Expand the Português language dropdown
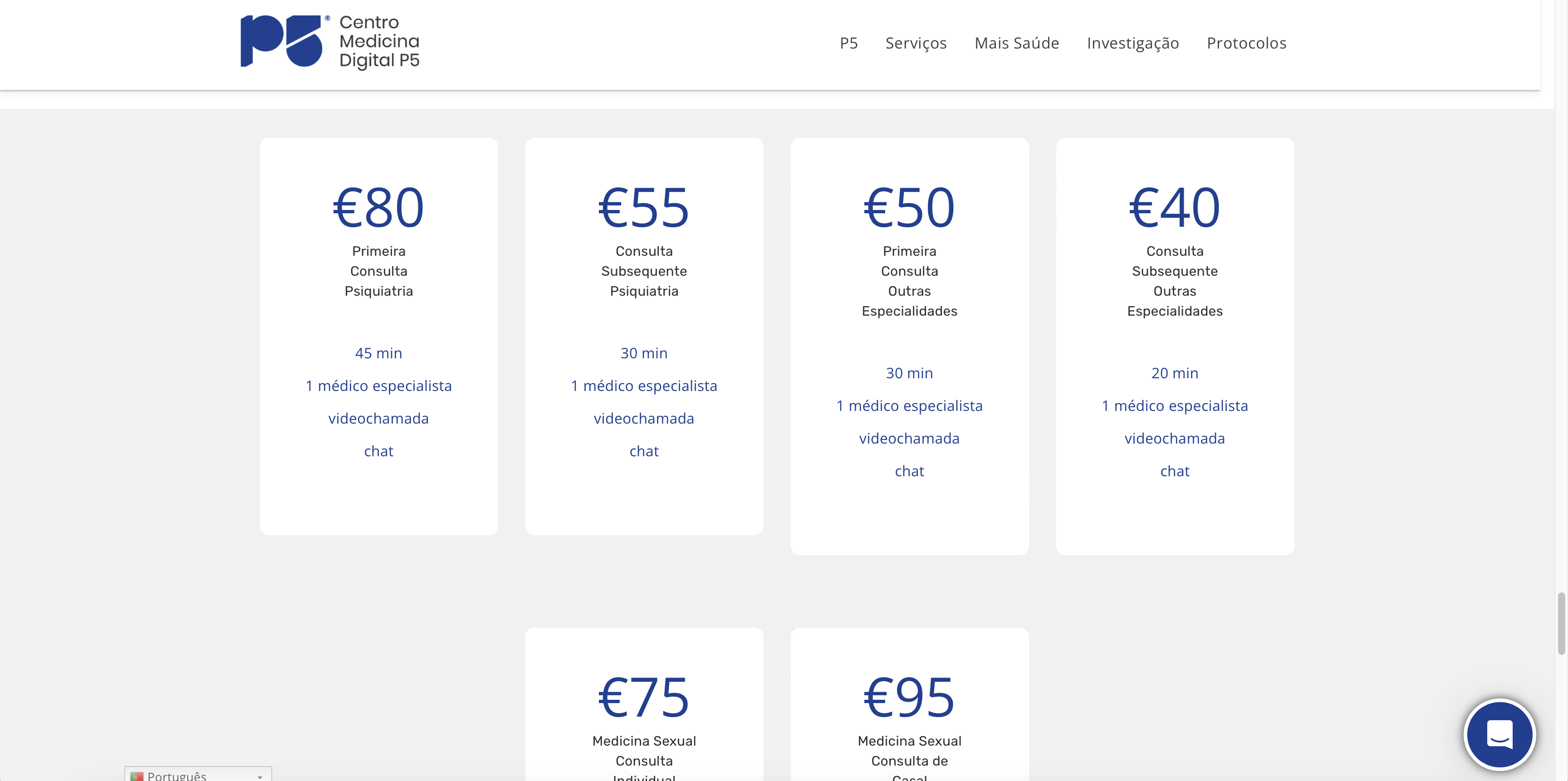This screenshot has width=1568, height=781. (x=260, y=776)
